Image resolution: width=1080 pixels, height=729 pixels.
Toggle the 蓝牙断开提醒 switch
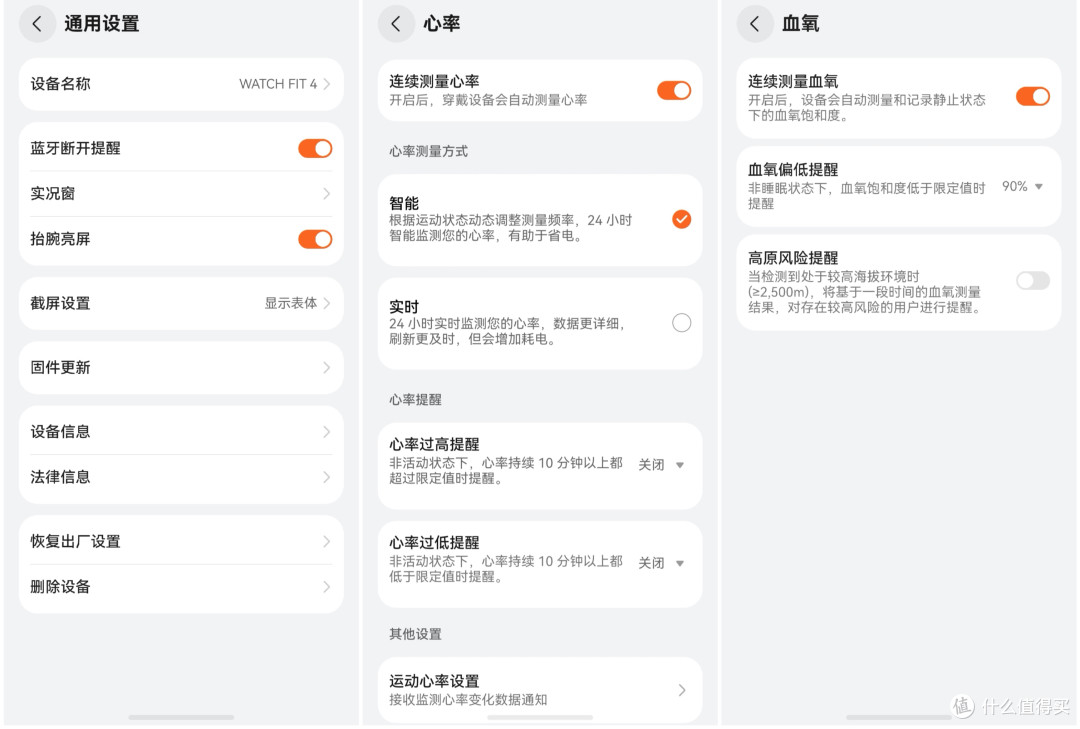315,148
